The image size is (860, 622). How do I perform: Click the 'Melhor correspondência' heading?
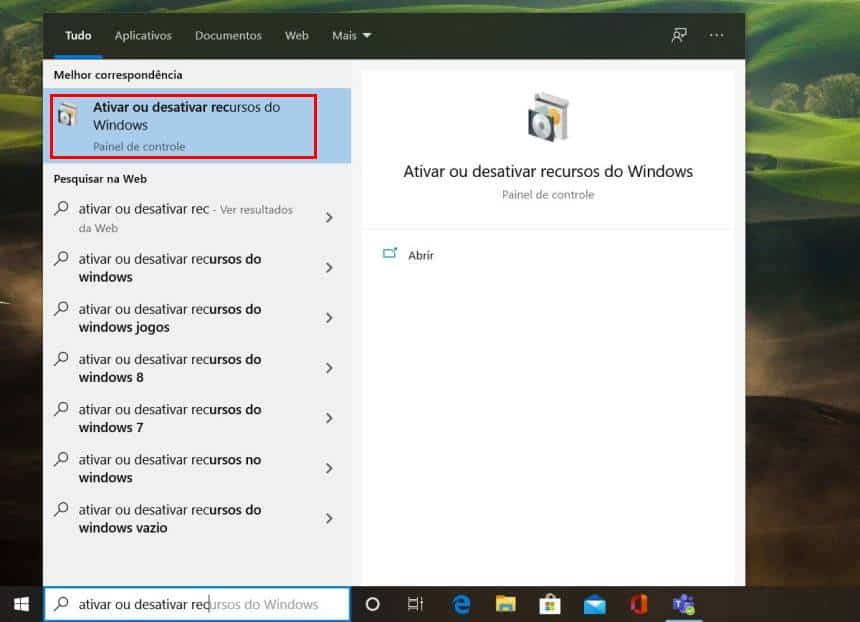coord(118,75)
